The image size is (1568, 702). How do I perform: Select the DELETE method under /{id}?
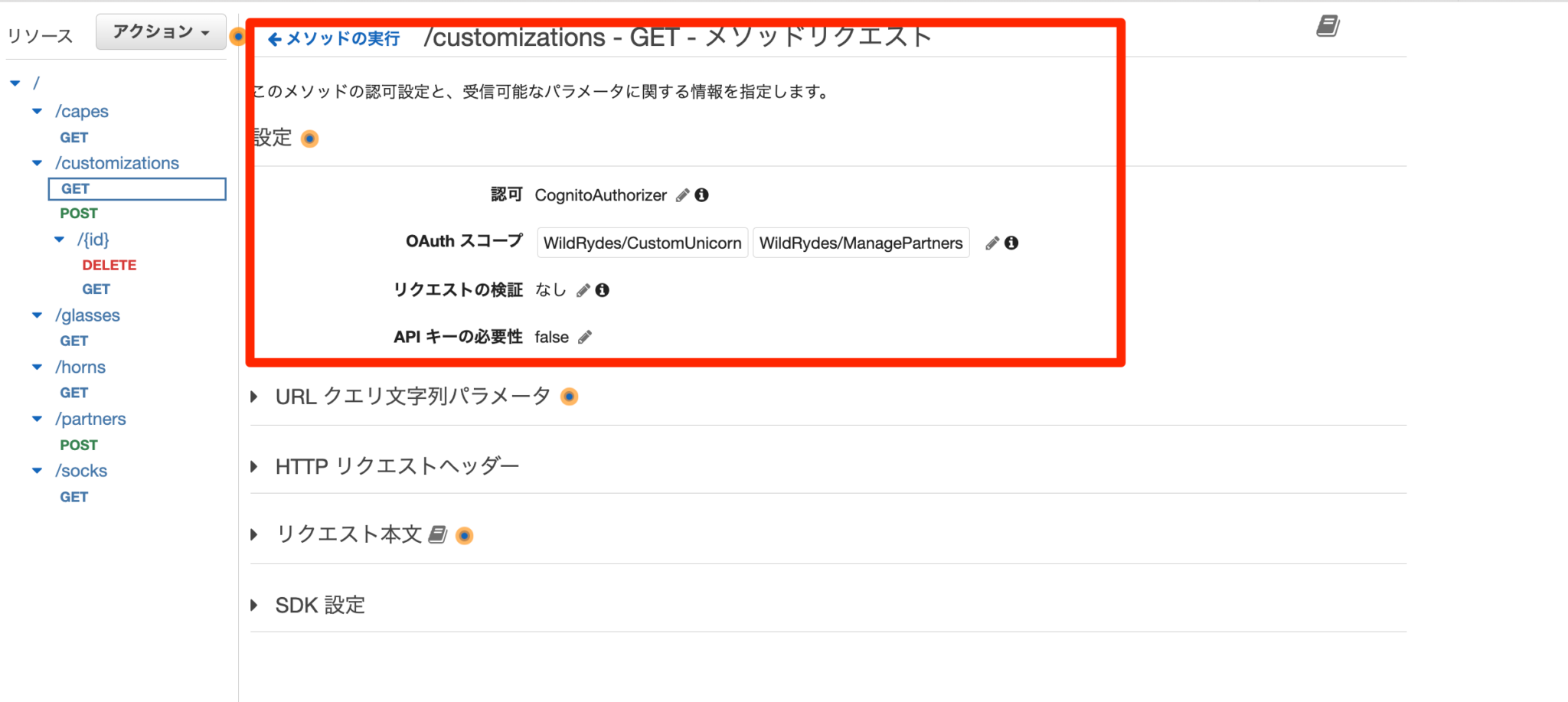109,265
